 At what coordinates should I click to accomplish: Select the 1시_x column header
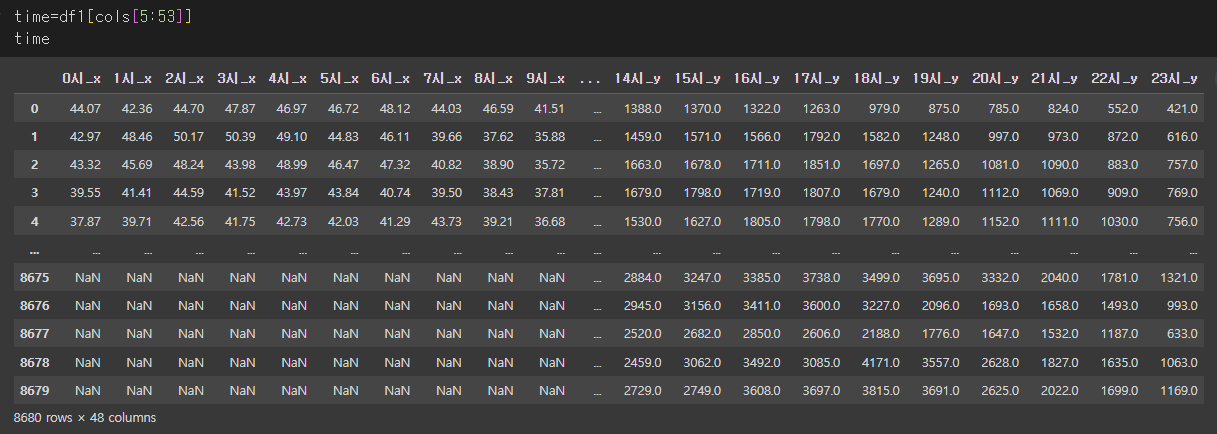[x=133, y=78]
